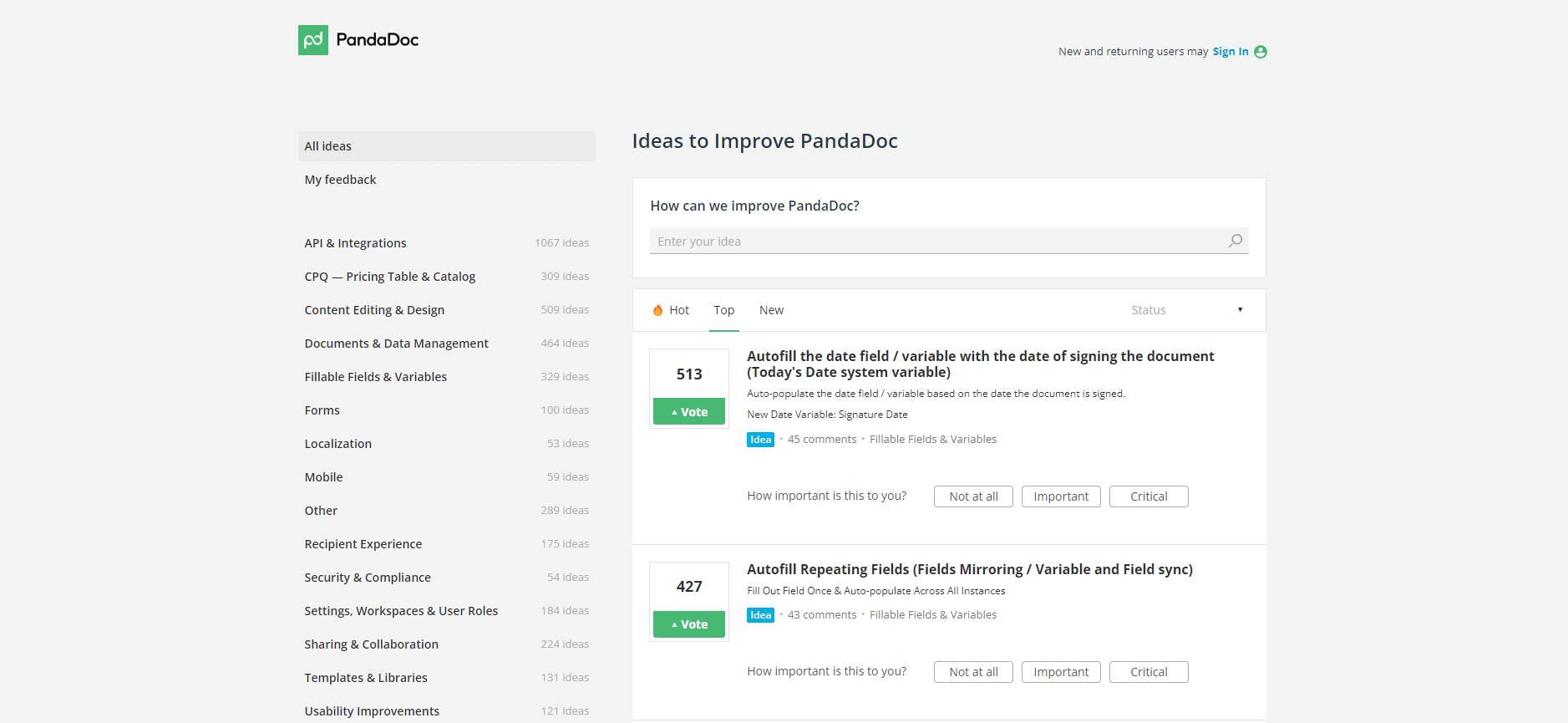Click the user profile icon beside Sign In
The height and width of the screenshot is (723, 1568).
(x=1261, y=52)
